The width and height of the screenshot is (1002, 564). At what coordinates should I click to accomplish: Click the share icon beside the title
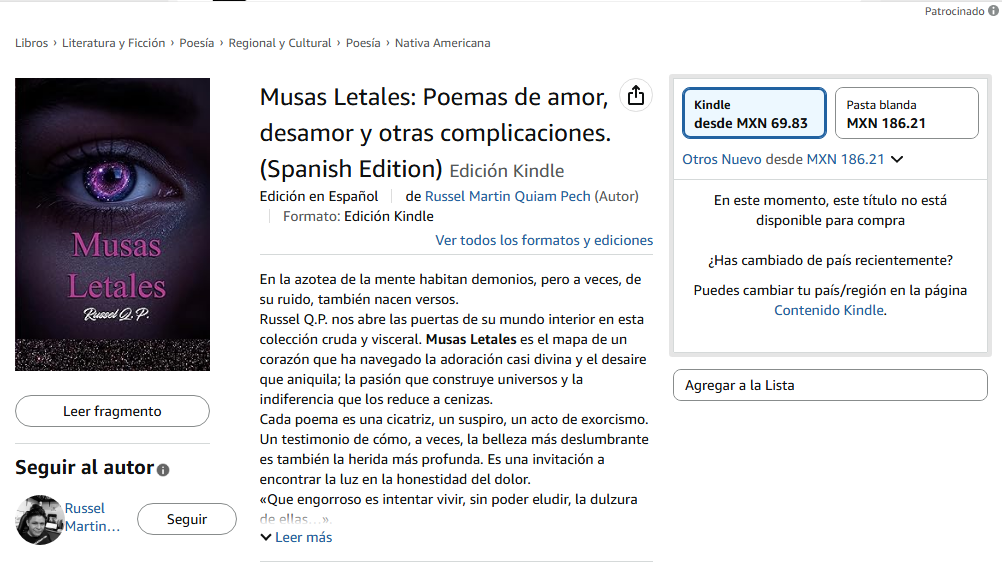pos(635,95)
